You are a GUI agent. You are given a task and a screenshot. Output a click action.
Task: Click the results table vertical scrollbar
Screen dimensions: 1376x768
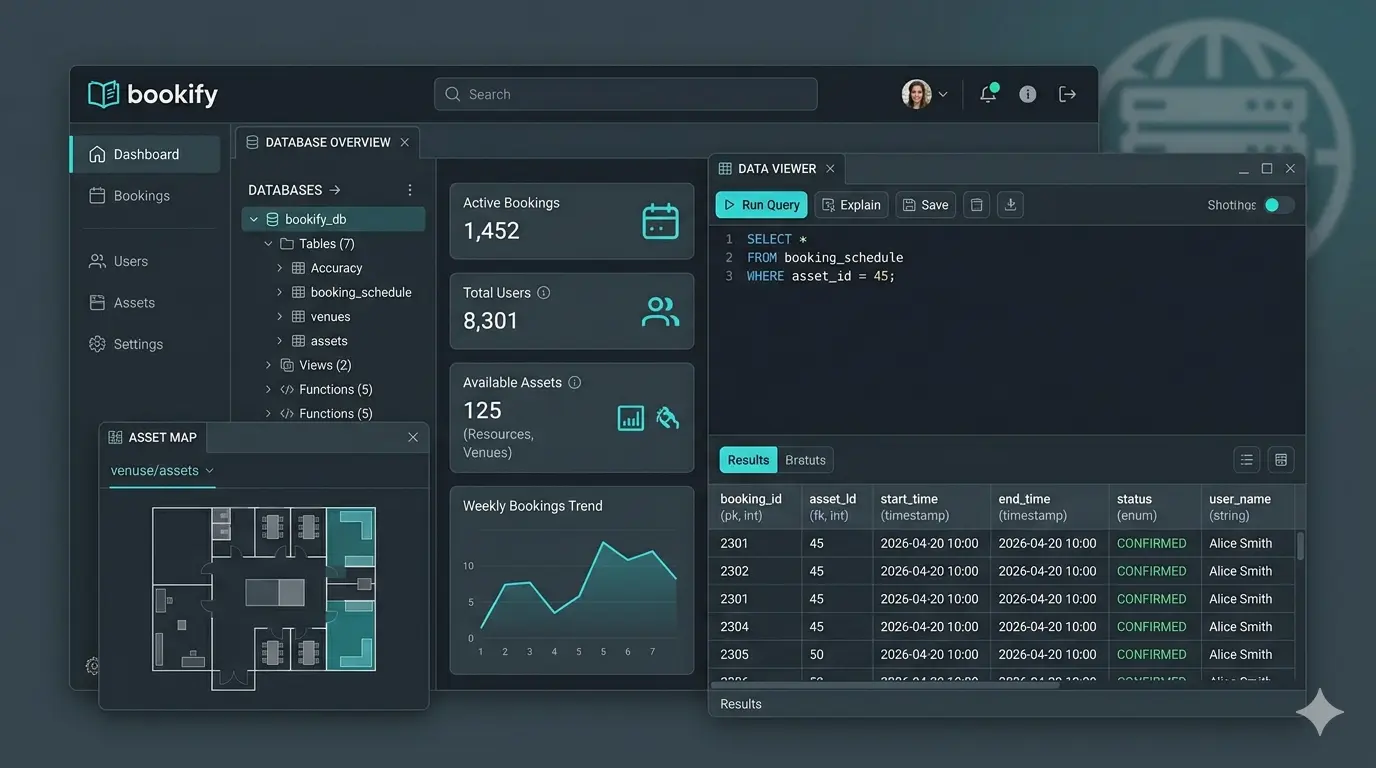(x=1300, y=546)
